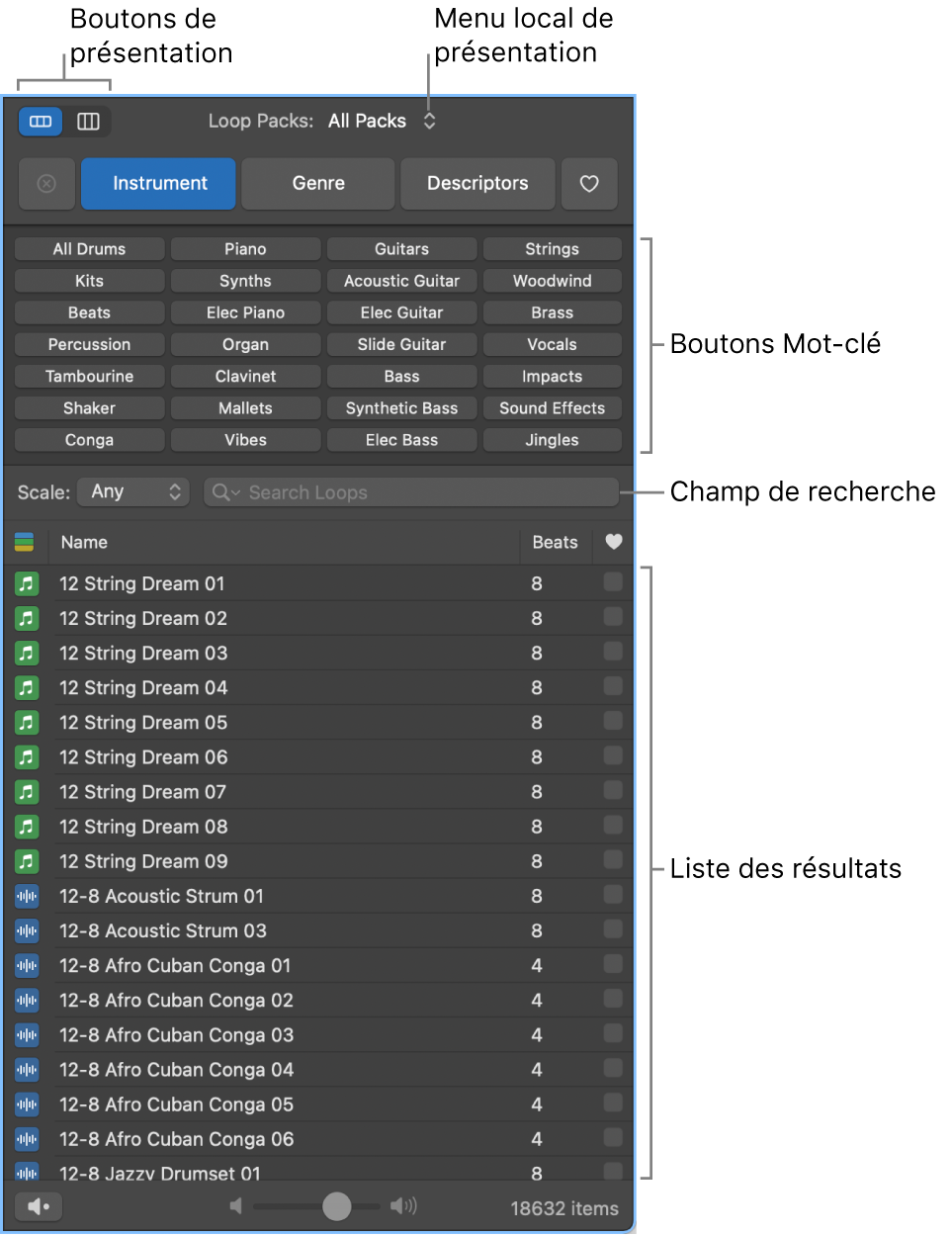Tick favorite checkbox for 12-8 Afro Cuban Conga 02
952x1236 pixels.
[613, 999]
